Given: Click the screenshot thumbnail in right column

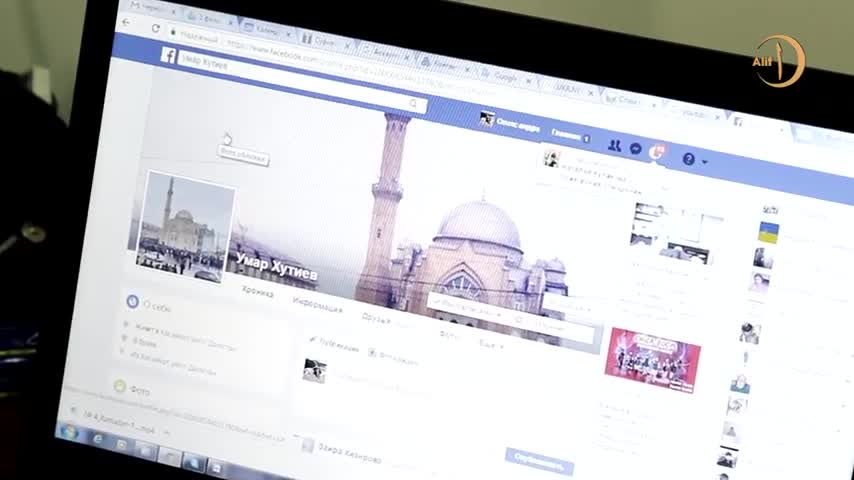Looking at the screenshot, I should [x=674, y=233].
